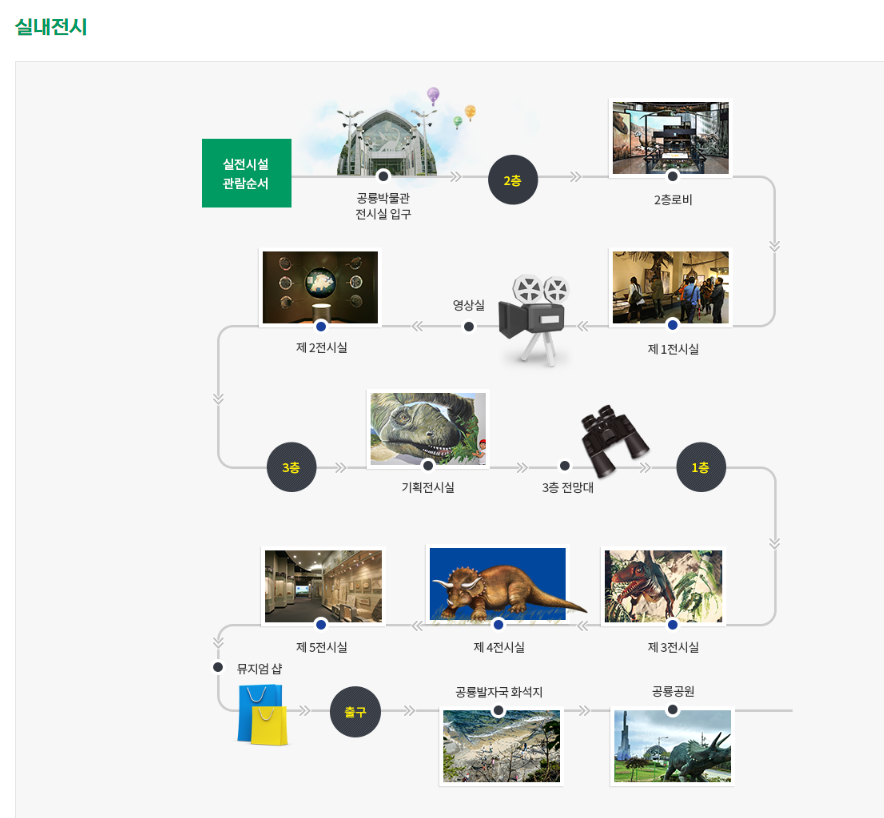Click the 제 3전시실 label
This screenshot has width=884, height=818.
673,647
